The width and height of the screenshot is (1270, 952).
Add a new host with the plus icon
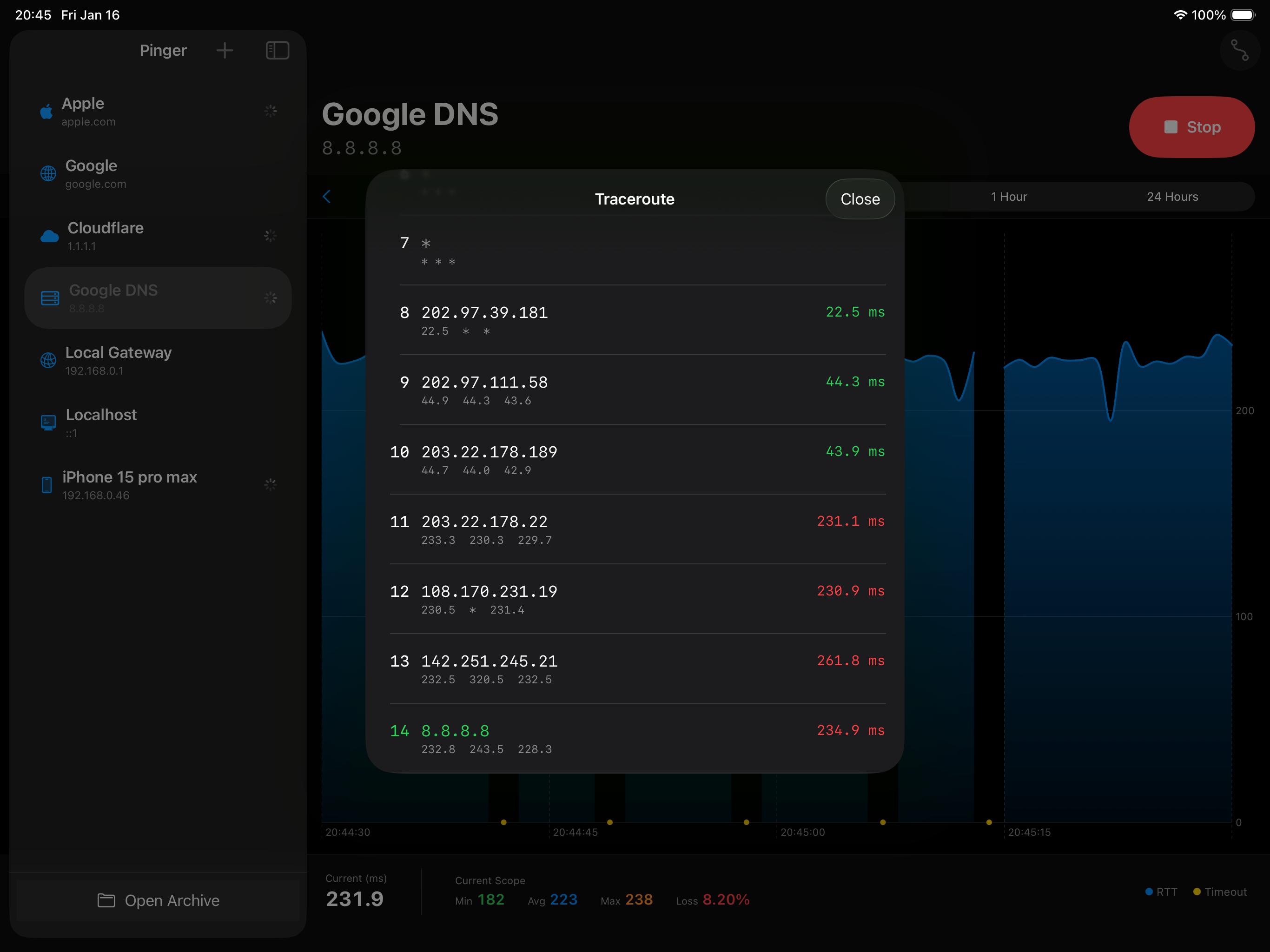pos(225,51)
